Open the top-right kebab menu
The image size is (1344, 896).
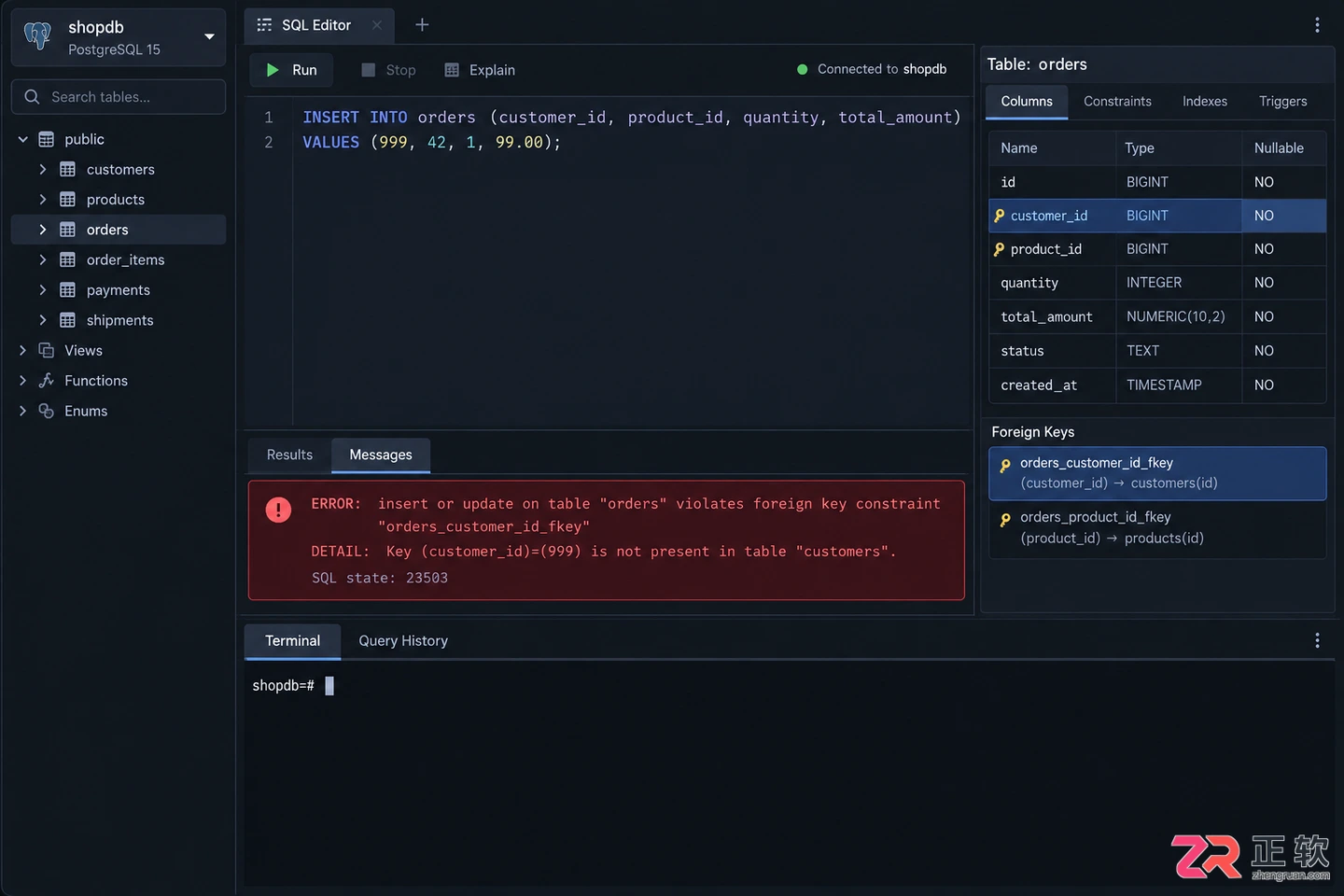tap(1317, 25)
